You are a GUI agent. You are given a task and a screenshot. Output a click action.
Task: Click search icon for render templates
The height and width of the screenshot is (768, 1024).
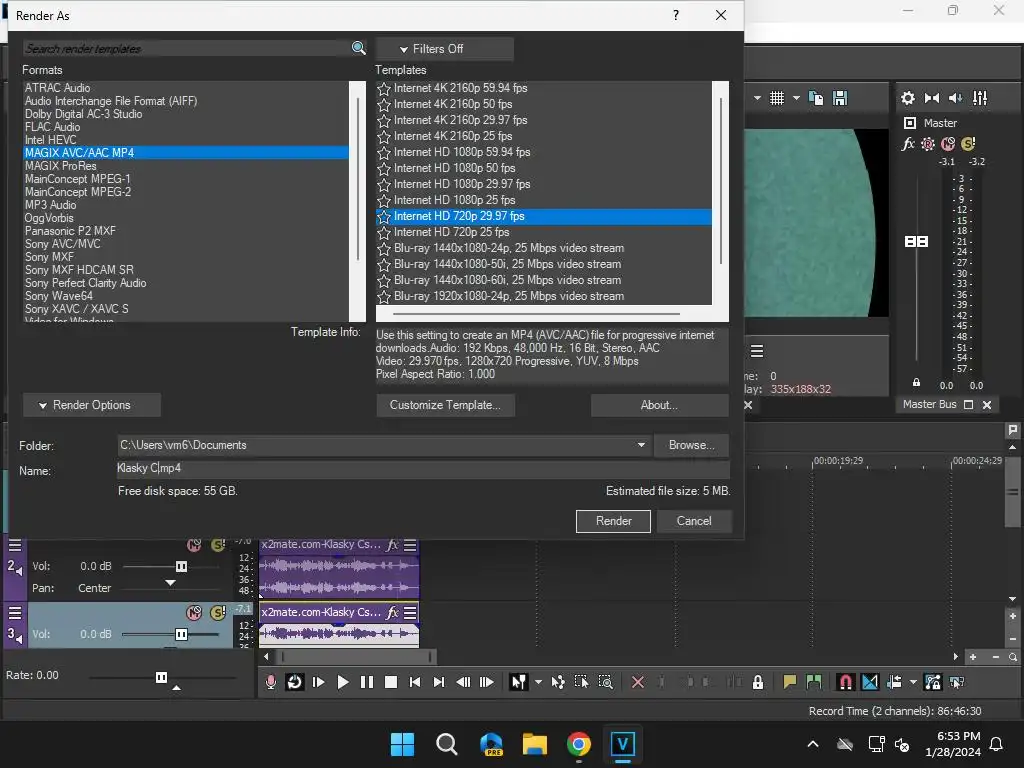click(358, 48)
